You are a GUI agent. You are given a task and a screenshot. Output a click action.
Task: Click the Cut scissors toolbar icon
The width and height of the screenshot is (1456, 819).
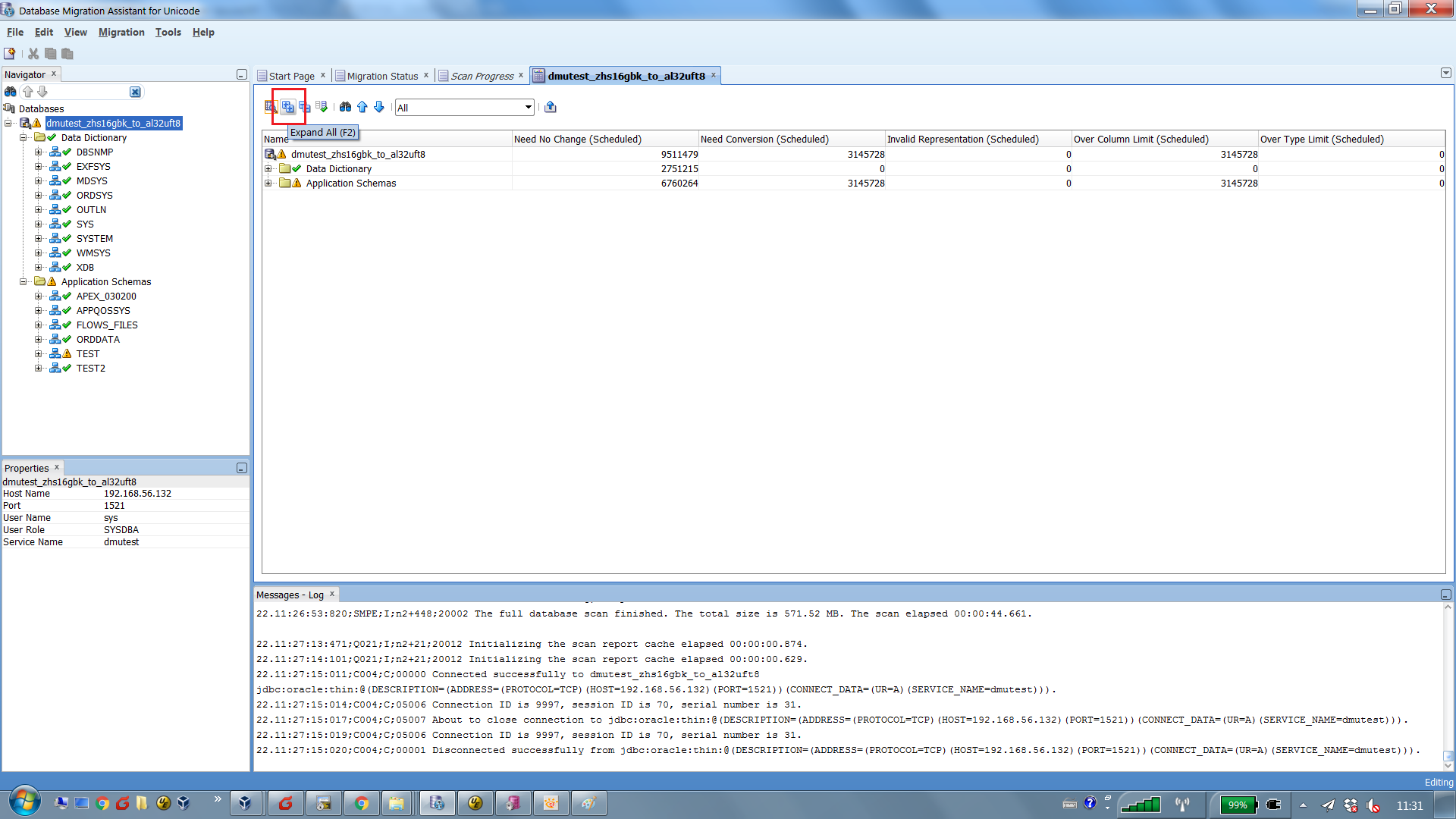(33, 54)
